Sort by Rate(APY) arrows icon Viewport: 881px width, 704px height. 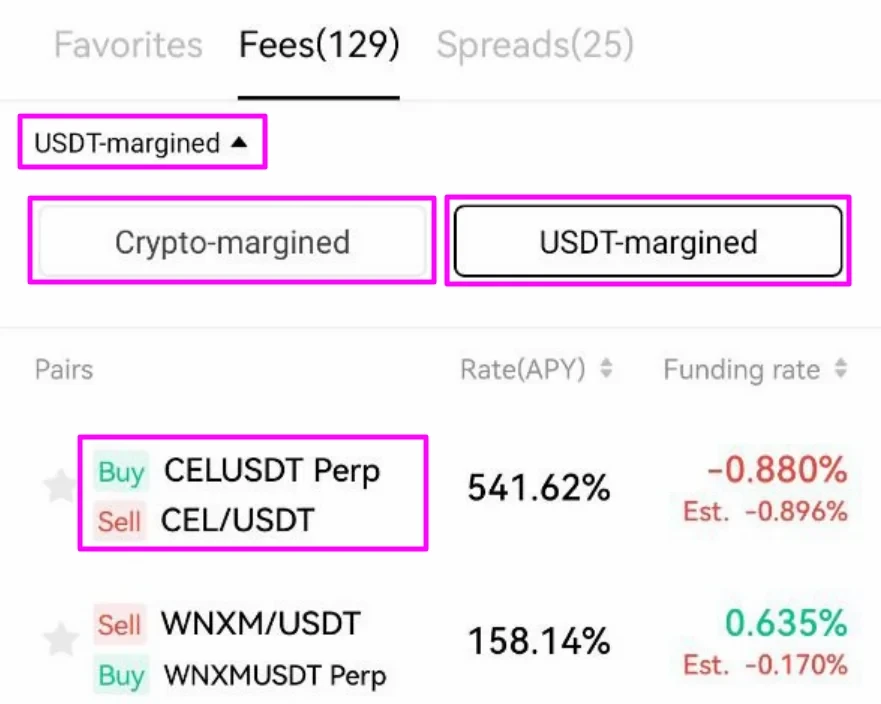pyautogui.click(x=605, y=369)
